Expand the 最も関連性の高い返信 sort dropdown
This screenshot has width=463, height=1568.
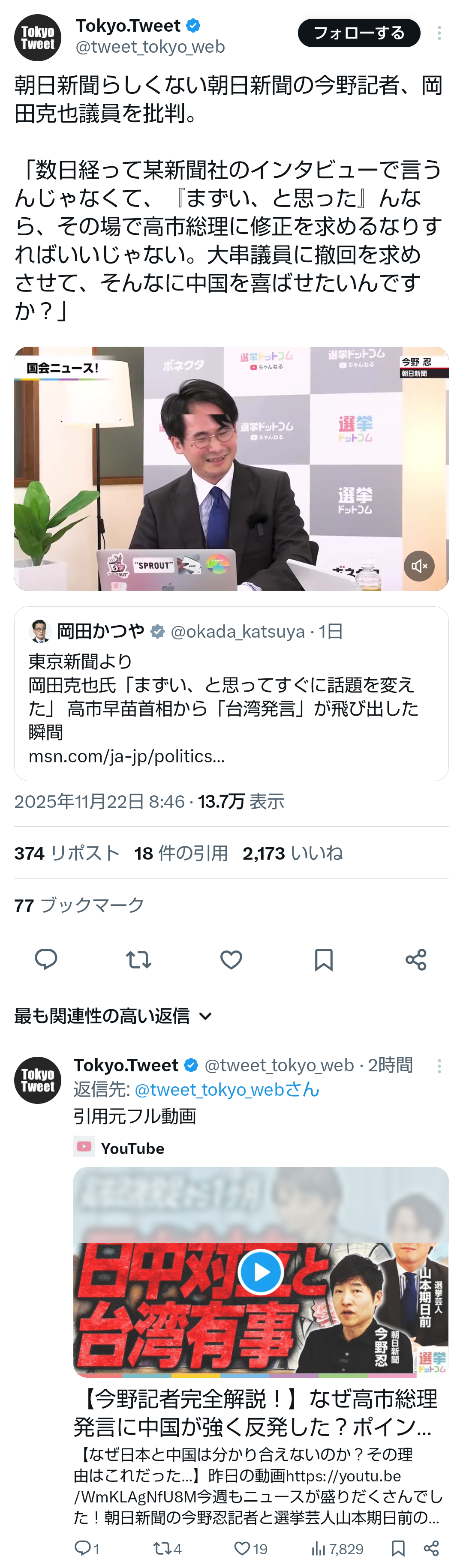[x=113, y=1016]
